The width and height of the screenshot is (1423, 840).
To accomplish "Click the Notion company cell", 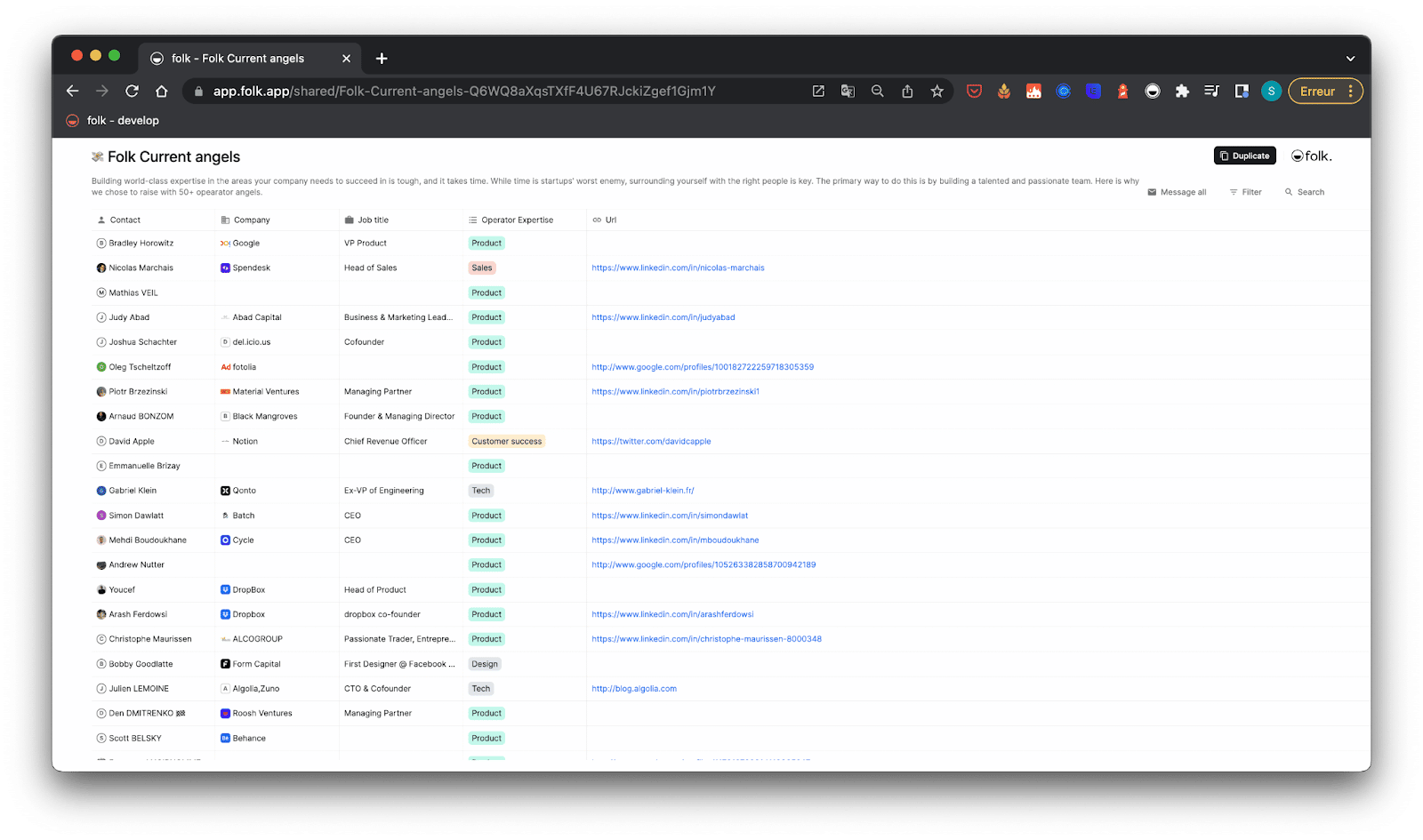I will 277,441.
